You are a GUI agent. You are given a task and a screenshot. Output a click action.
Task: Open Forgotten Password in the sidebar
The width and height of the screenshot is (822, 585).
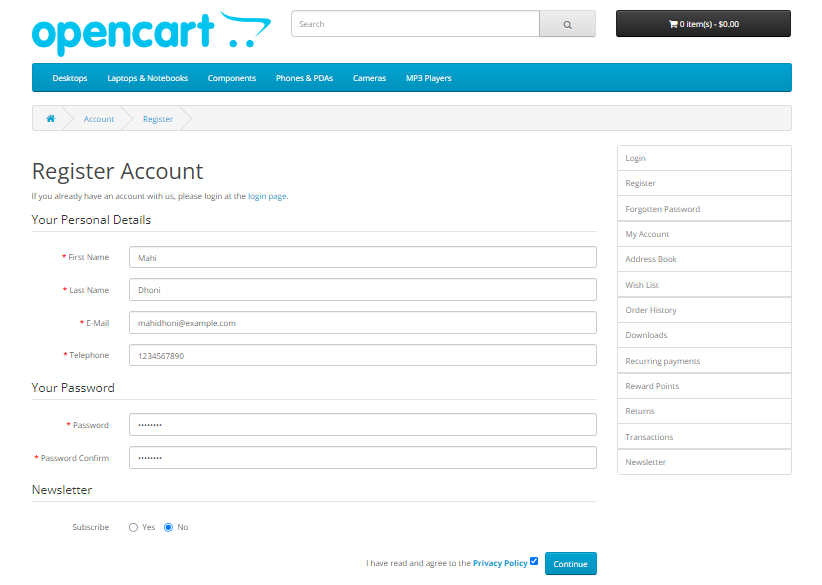(x=662, y=209)
